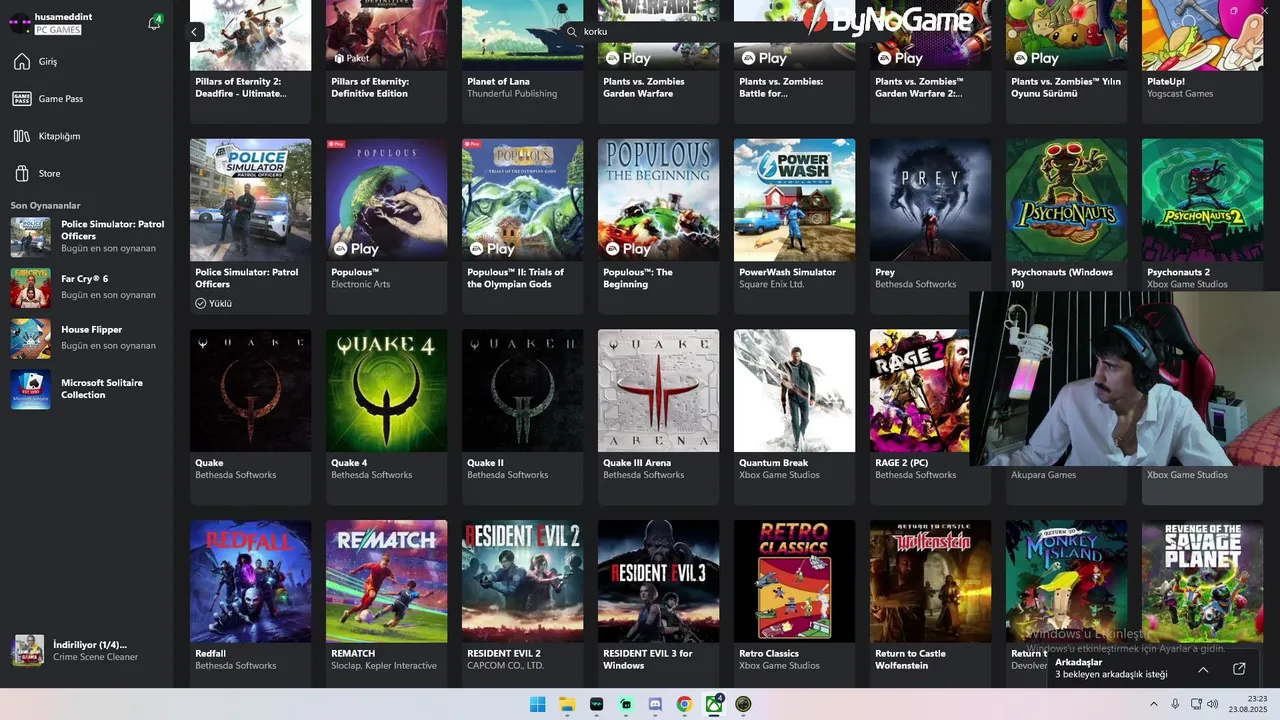
Task: Open Police Simulator in recent games list
Action: click(x=87, y=236)
